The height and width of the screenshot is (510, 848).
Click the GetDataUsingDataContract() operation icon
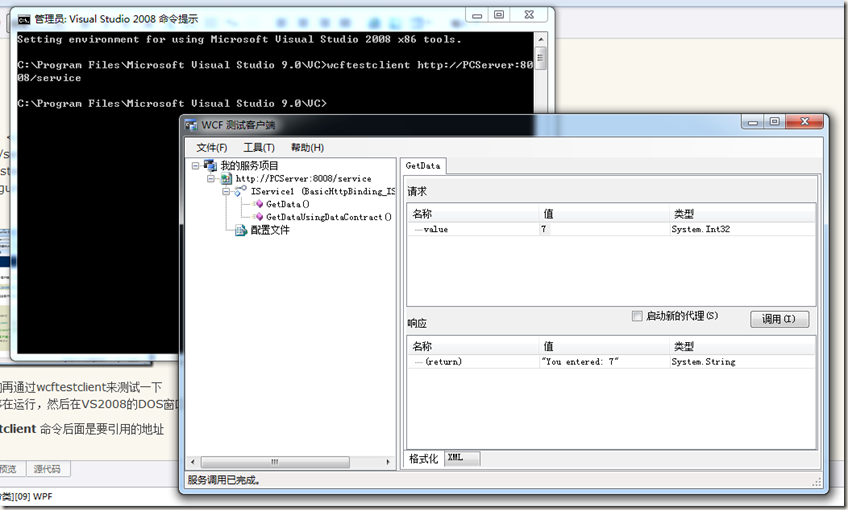(259, 217)
